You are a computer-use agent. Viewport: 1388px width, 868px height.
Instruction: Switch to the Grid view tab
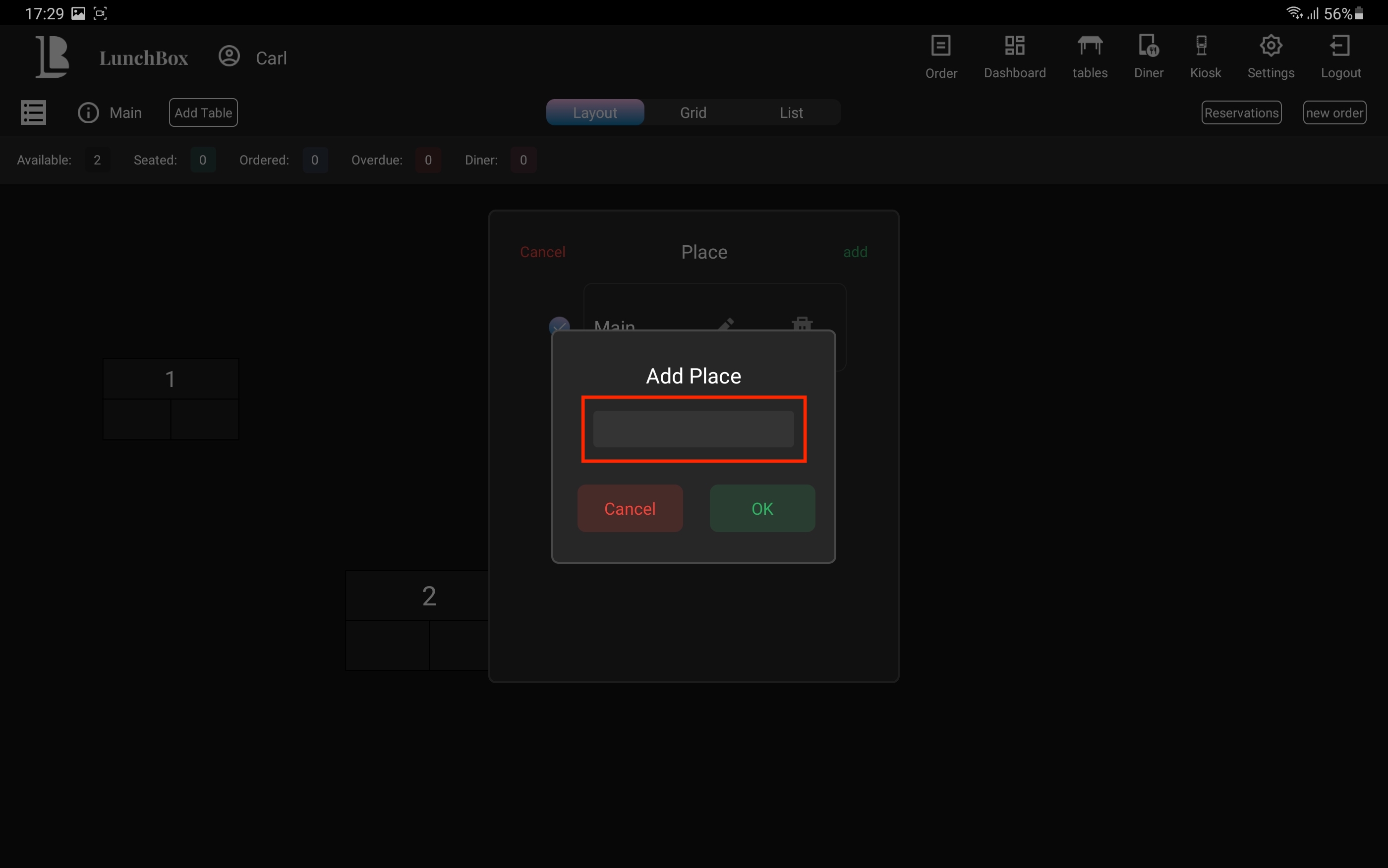[693, 112]
